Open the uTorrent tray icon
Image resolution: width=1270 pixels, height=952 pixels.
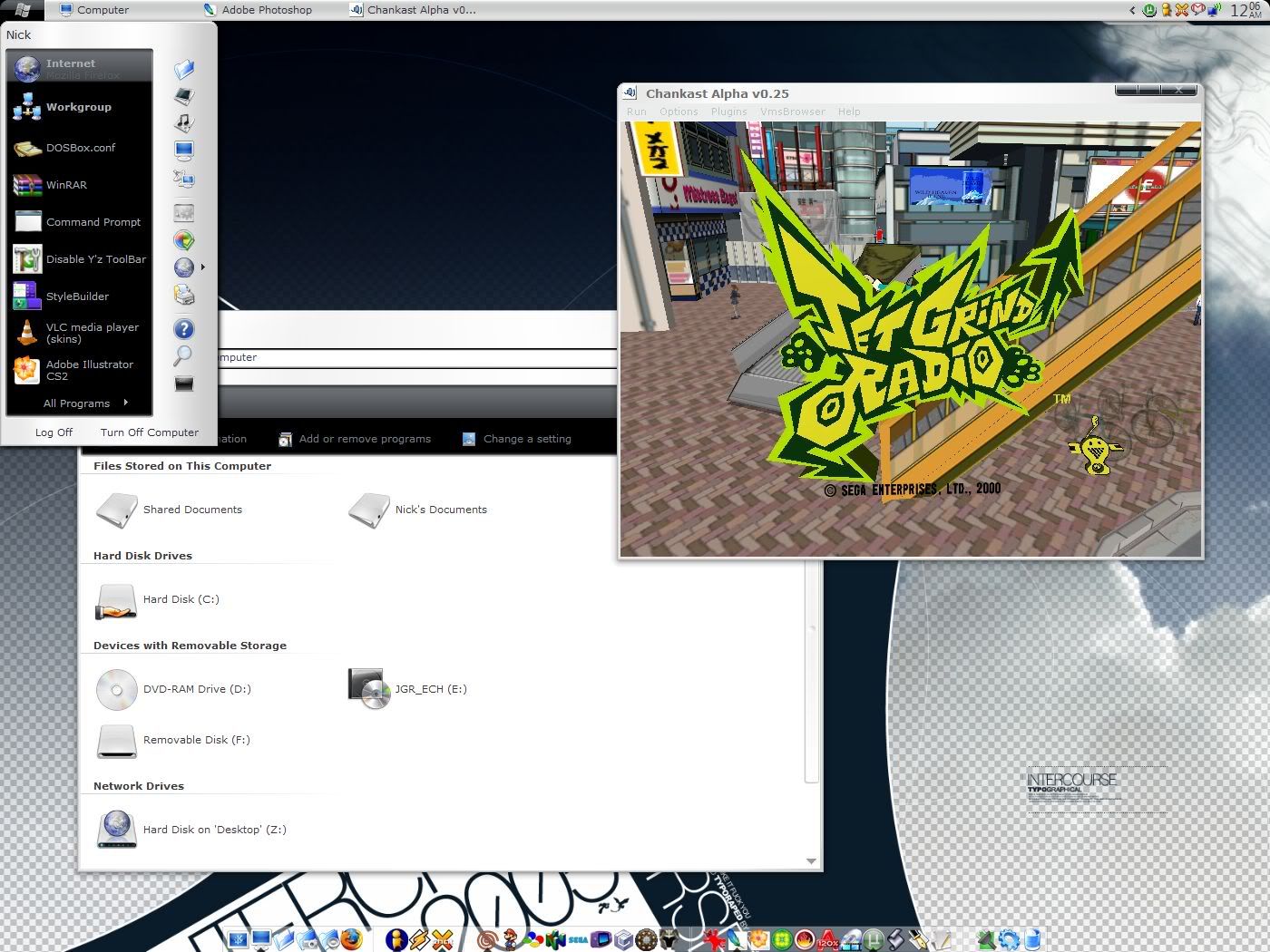click(1149, 10)
